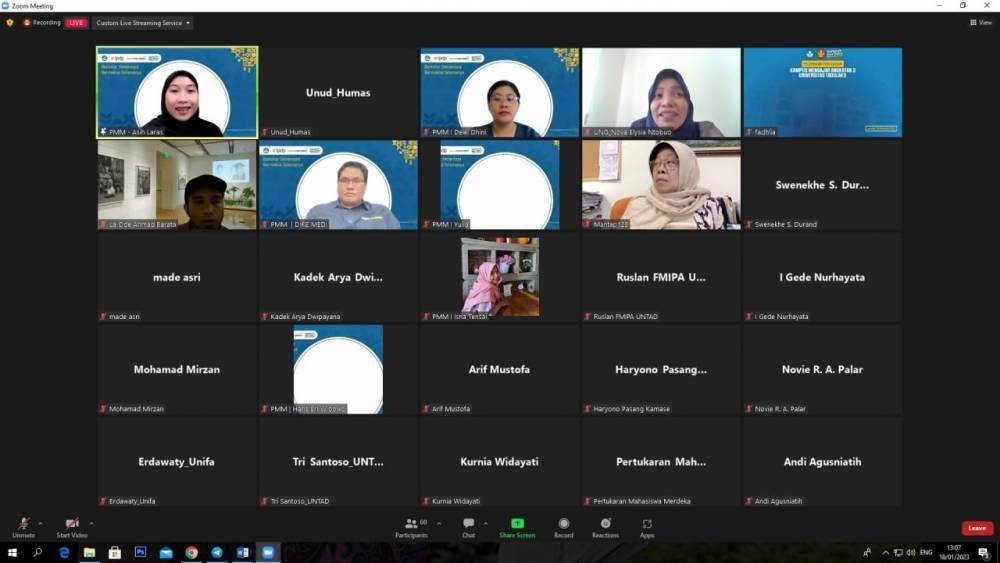Screen dimensions: 1000x563
Task: Unmute the microphone
Action: click(23, 525)
